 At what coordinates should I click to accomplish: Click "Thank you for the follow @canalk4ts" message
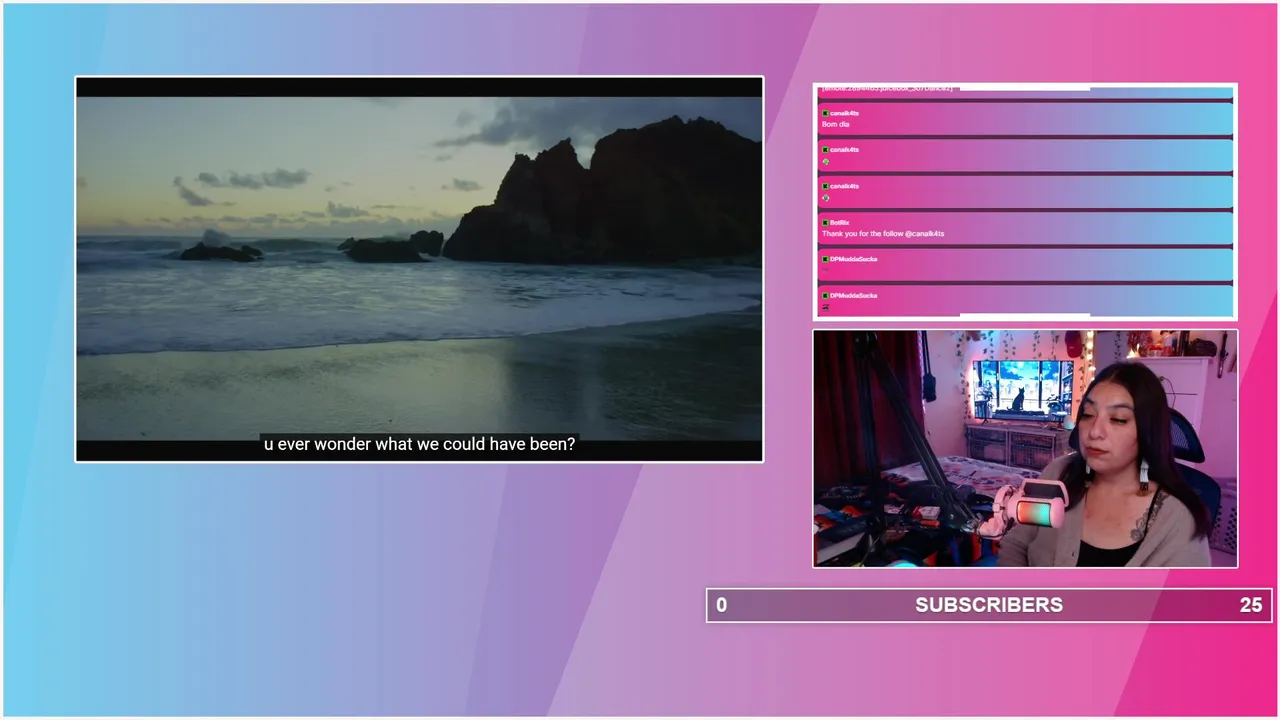(x=883, y=233)
